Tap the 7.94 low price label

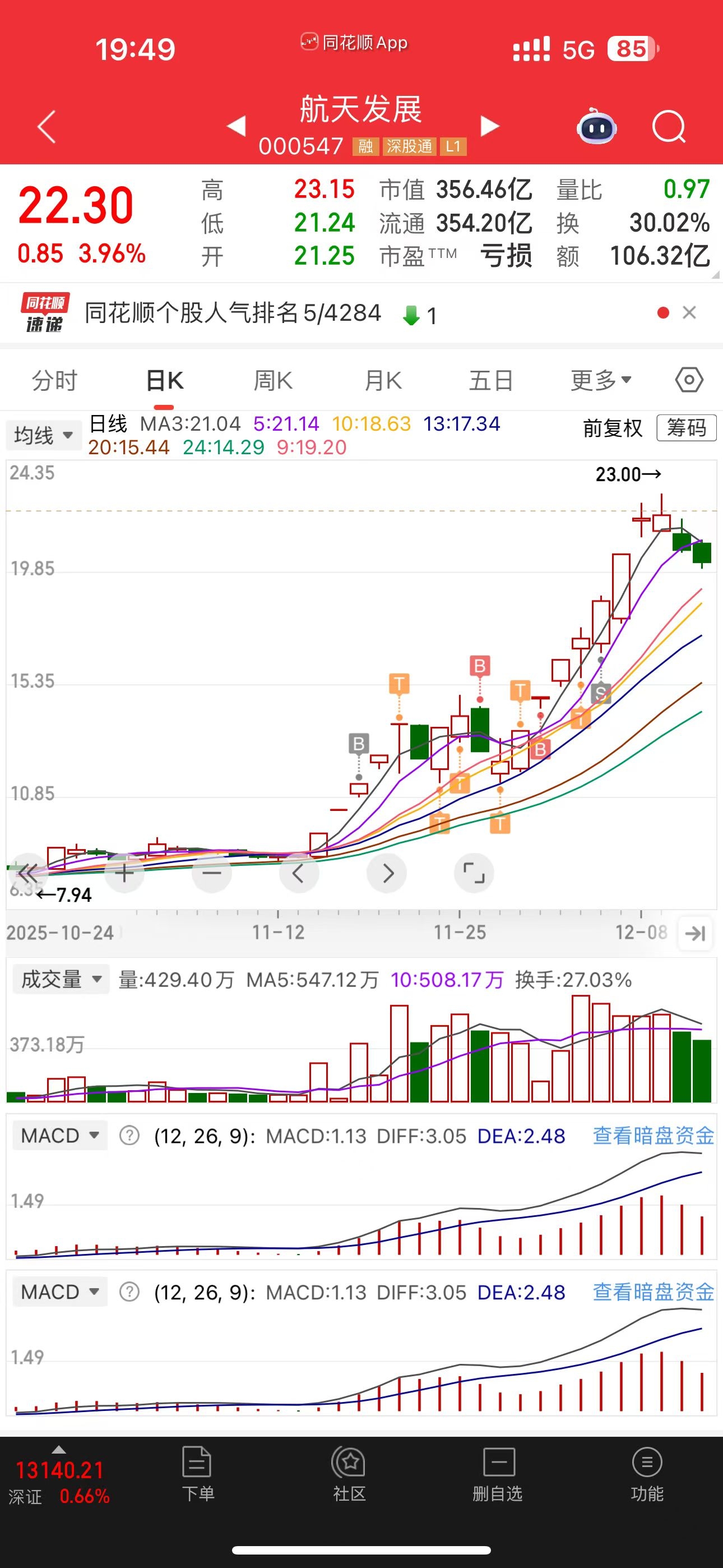coord(64,895)
